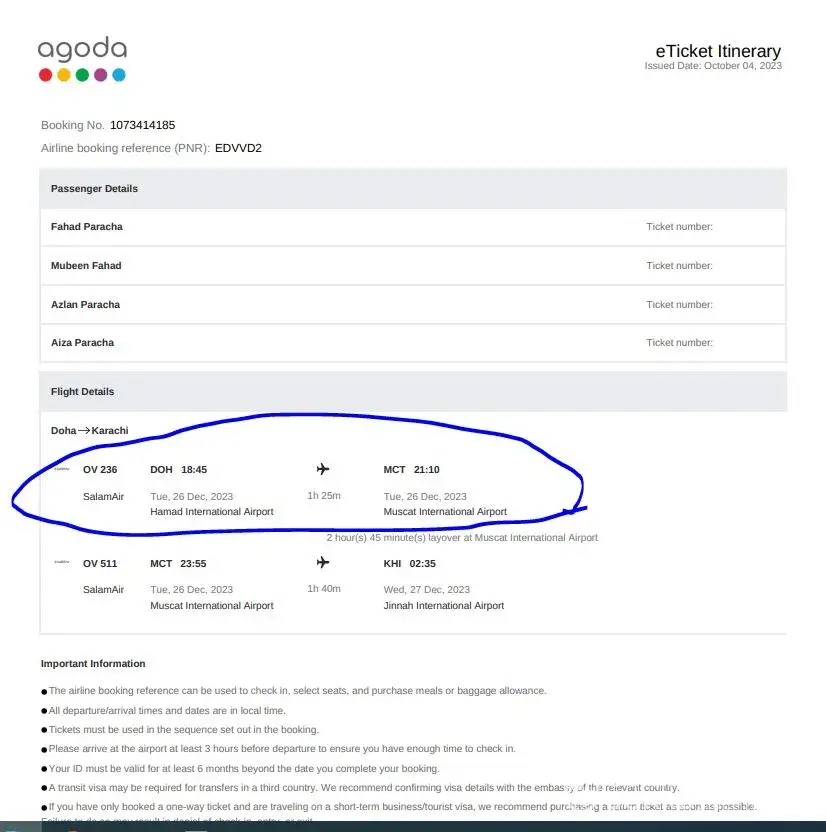Click the "SalamAir" label under OV 236
This screenshot has height=832, width=826.
click(103, 497)
